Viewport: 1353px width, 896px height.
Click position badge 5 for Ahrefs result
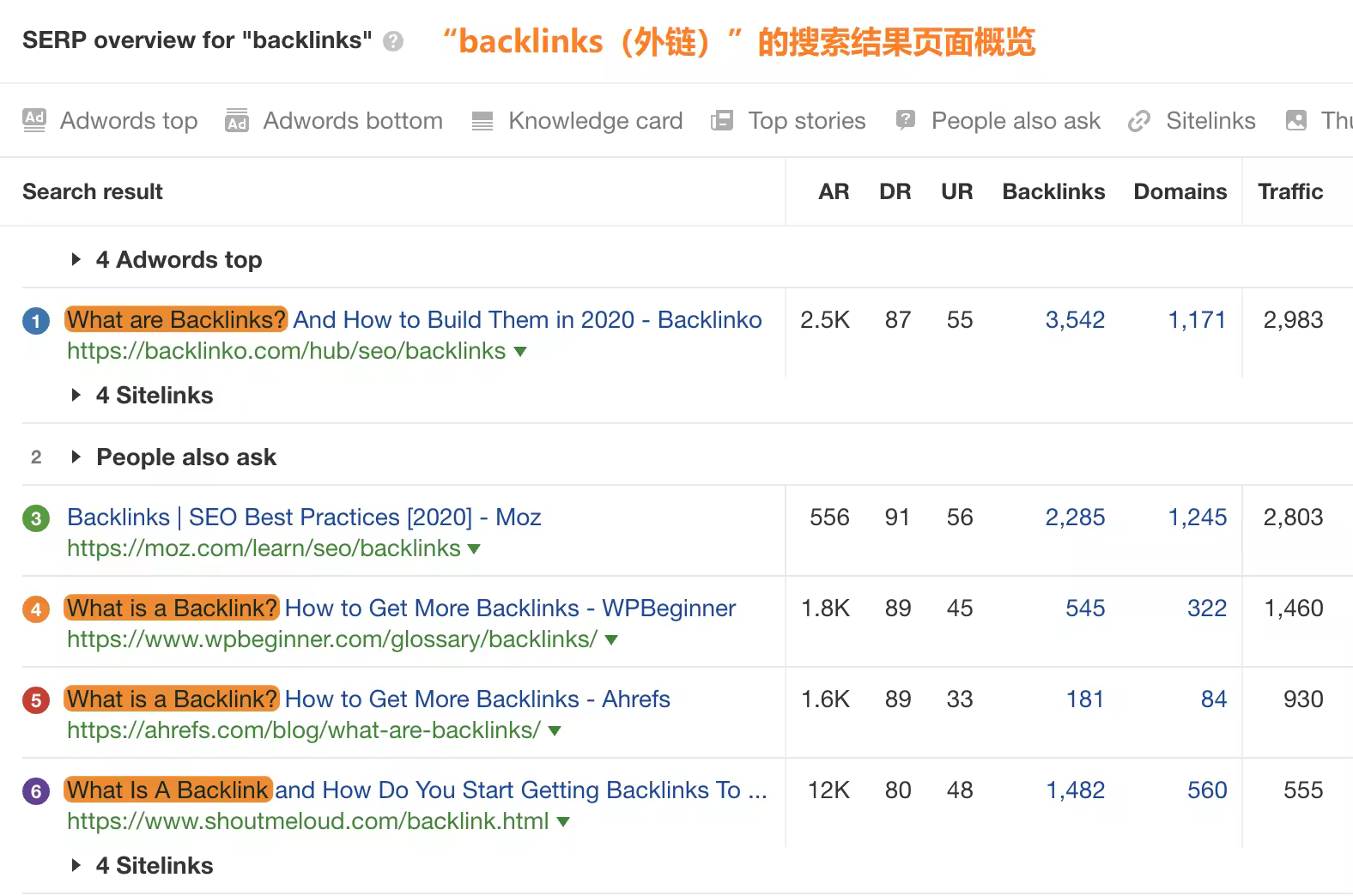coord(36,701)
